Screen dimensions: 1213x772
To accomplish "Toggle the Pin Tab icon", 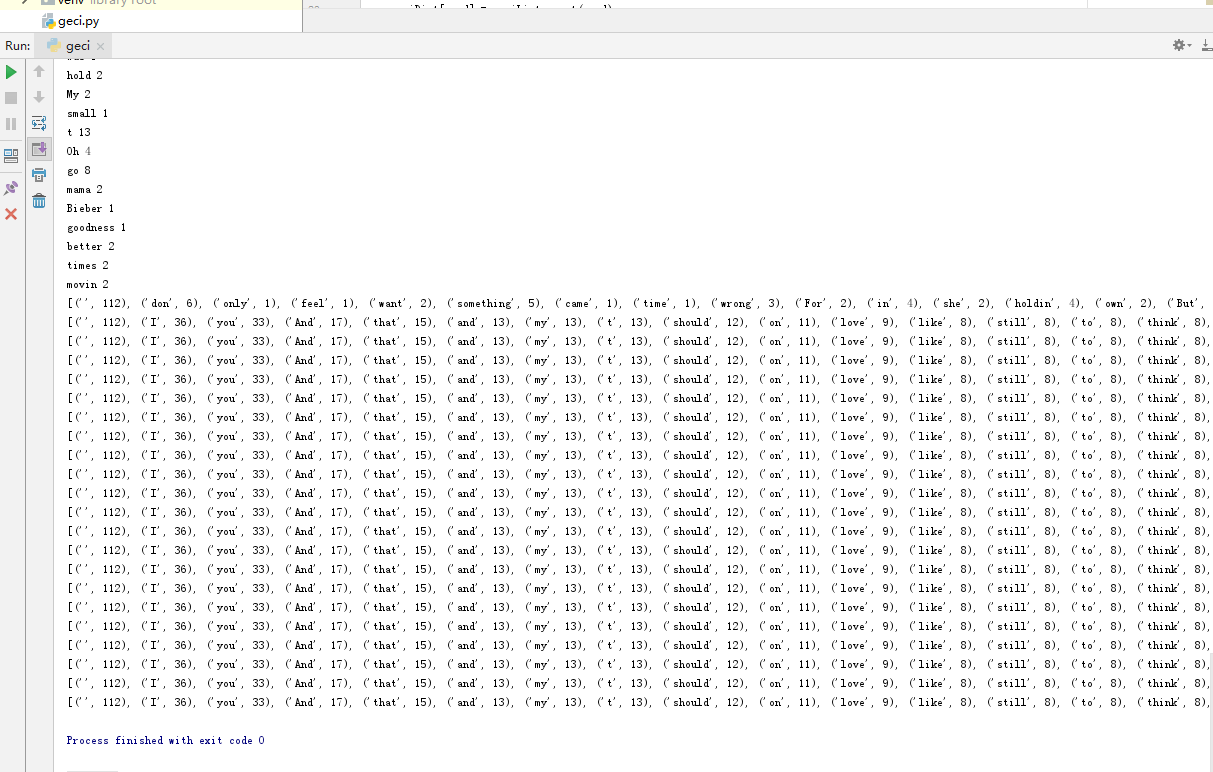I will coord(11,187).
